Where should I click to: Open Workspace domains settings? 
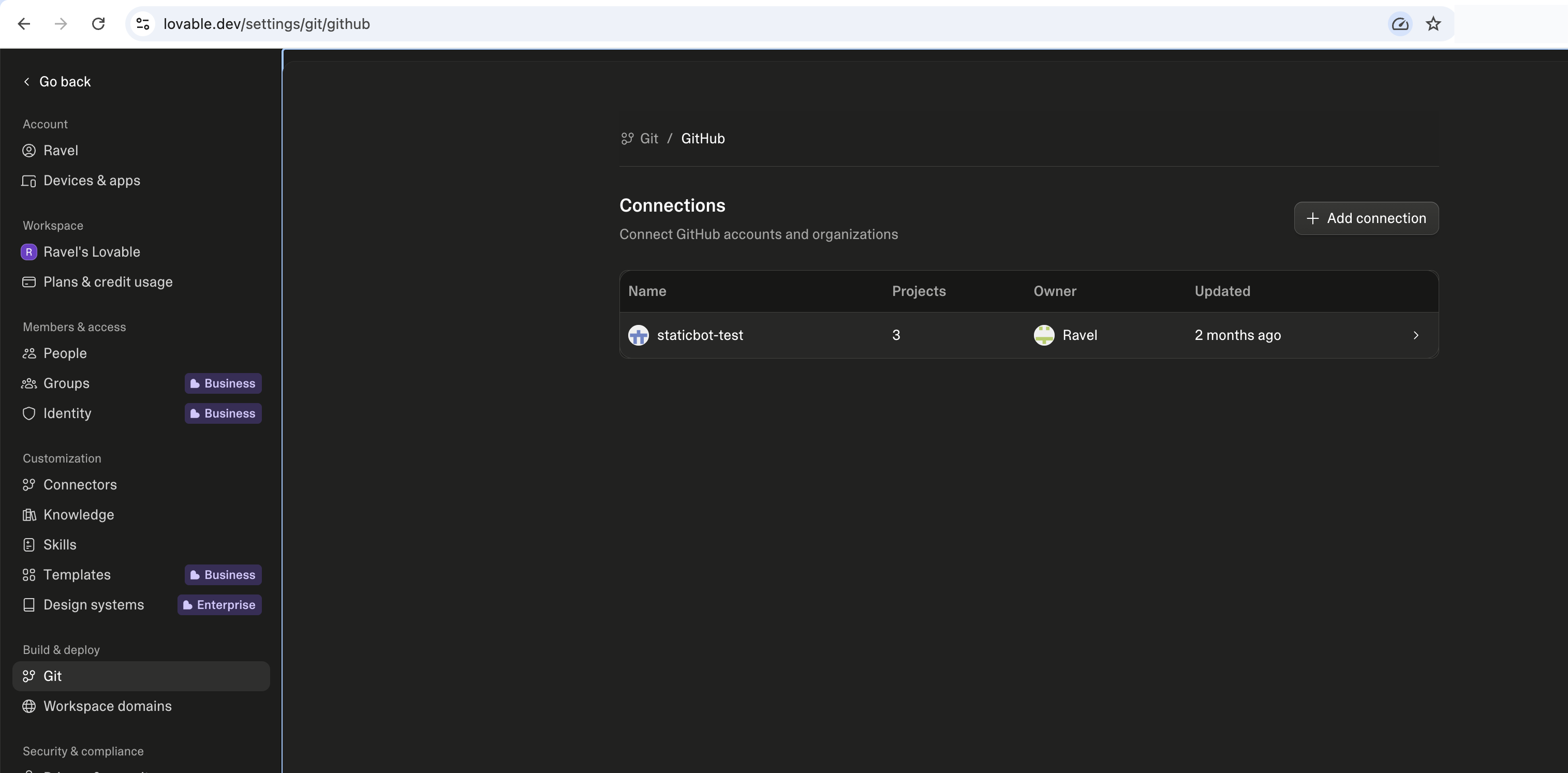tap(141, 706)
